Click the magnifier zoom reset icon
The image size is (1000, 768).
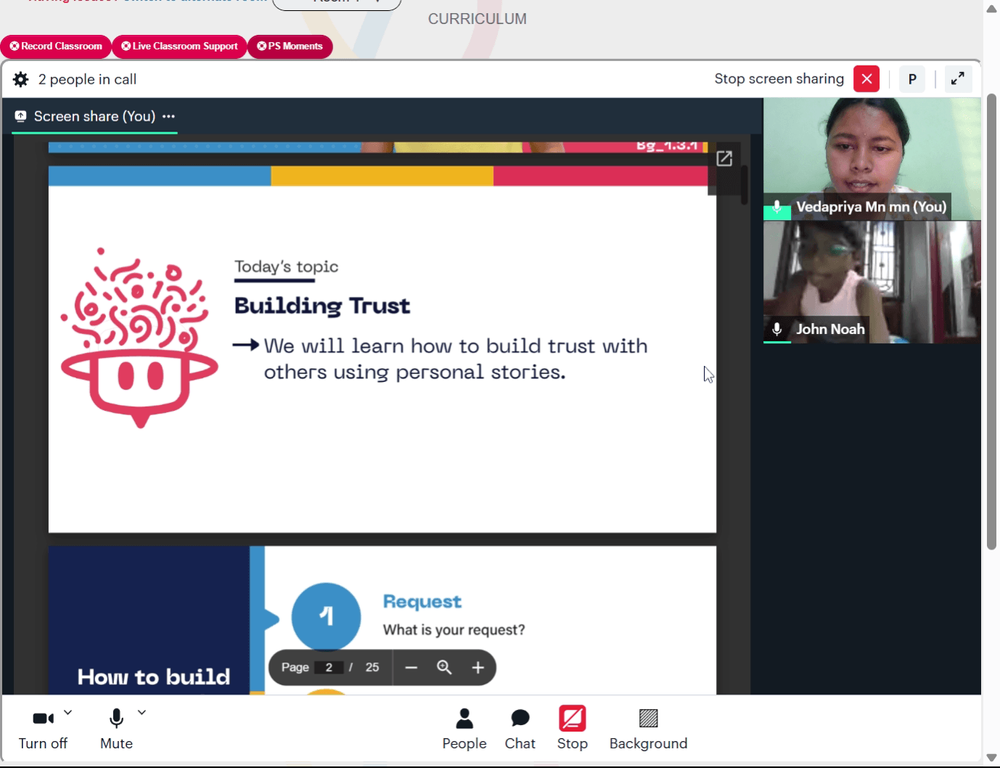[x=445, y=667]
